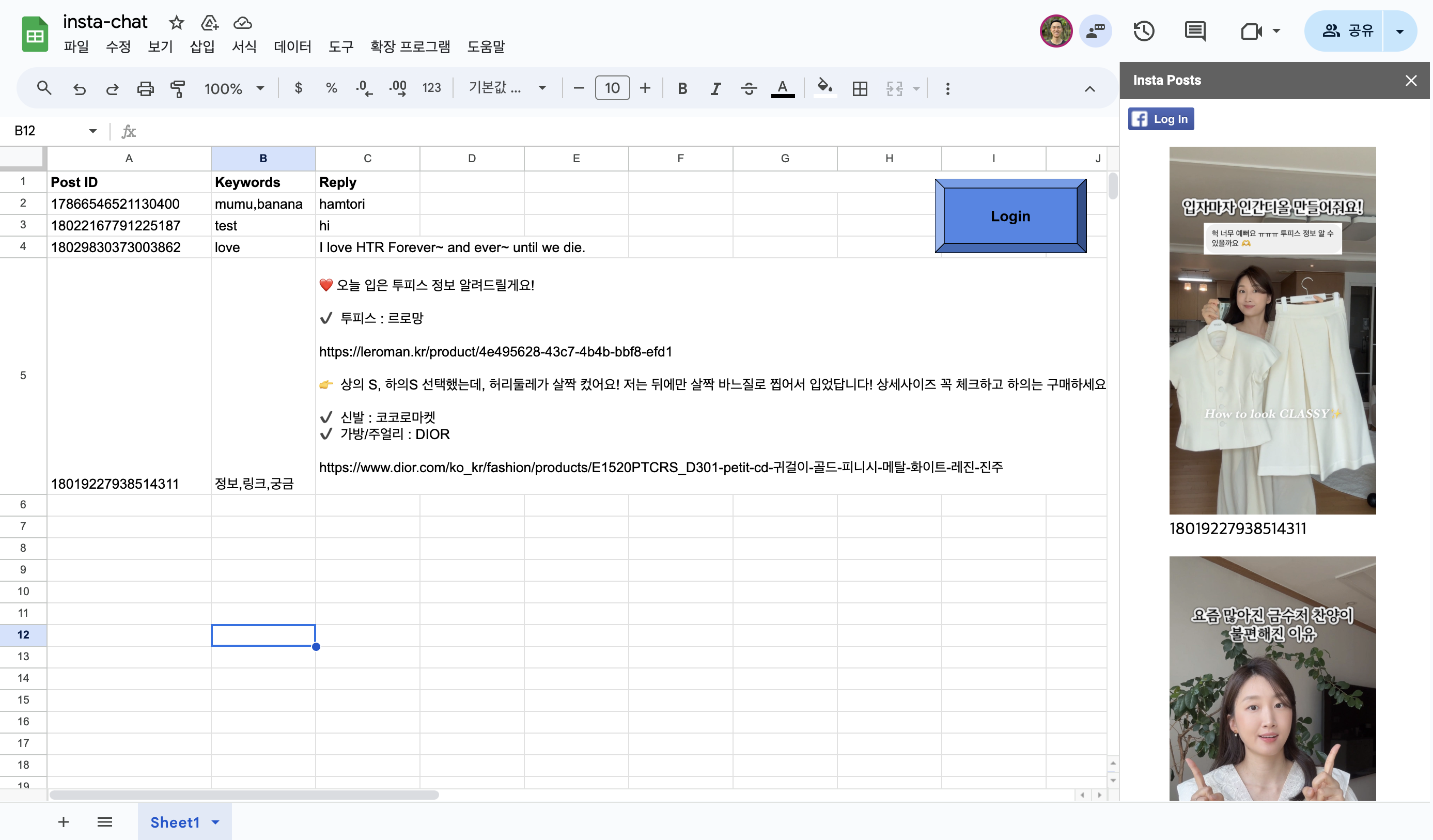Viewport: 1433px width, 840px height.
Task: Star the insta-chat document
Action: pos(176,23)
